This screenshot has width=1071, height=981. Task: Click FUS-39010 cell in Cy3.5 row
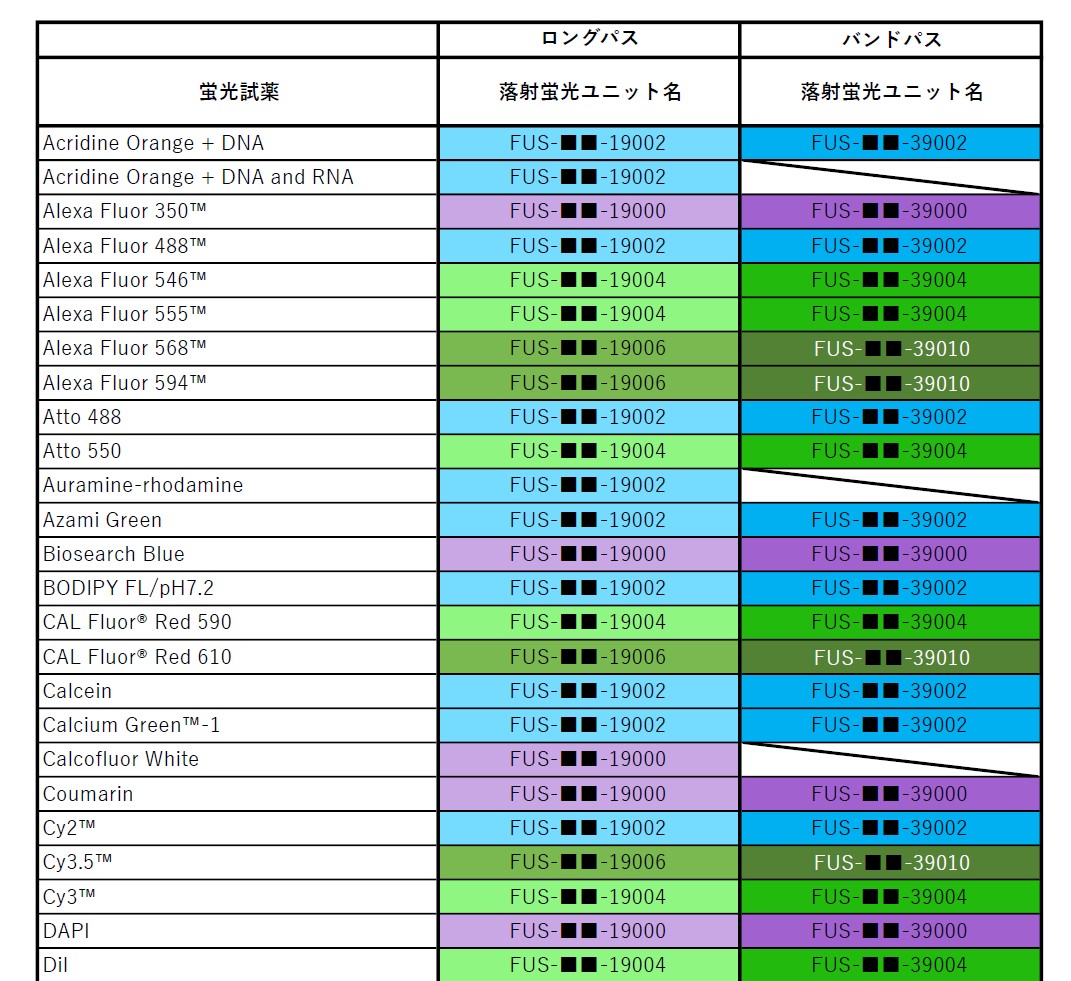[891, 862]
